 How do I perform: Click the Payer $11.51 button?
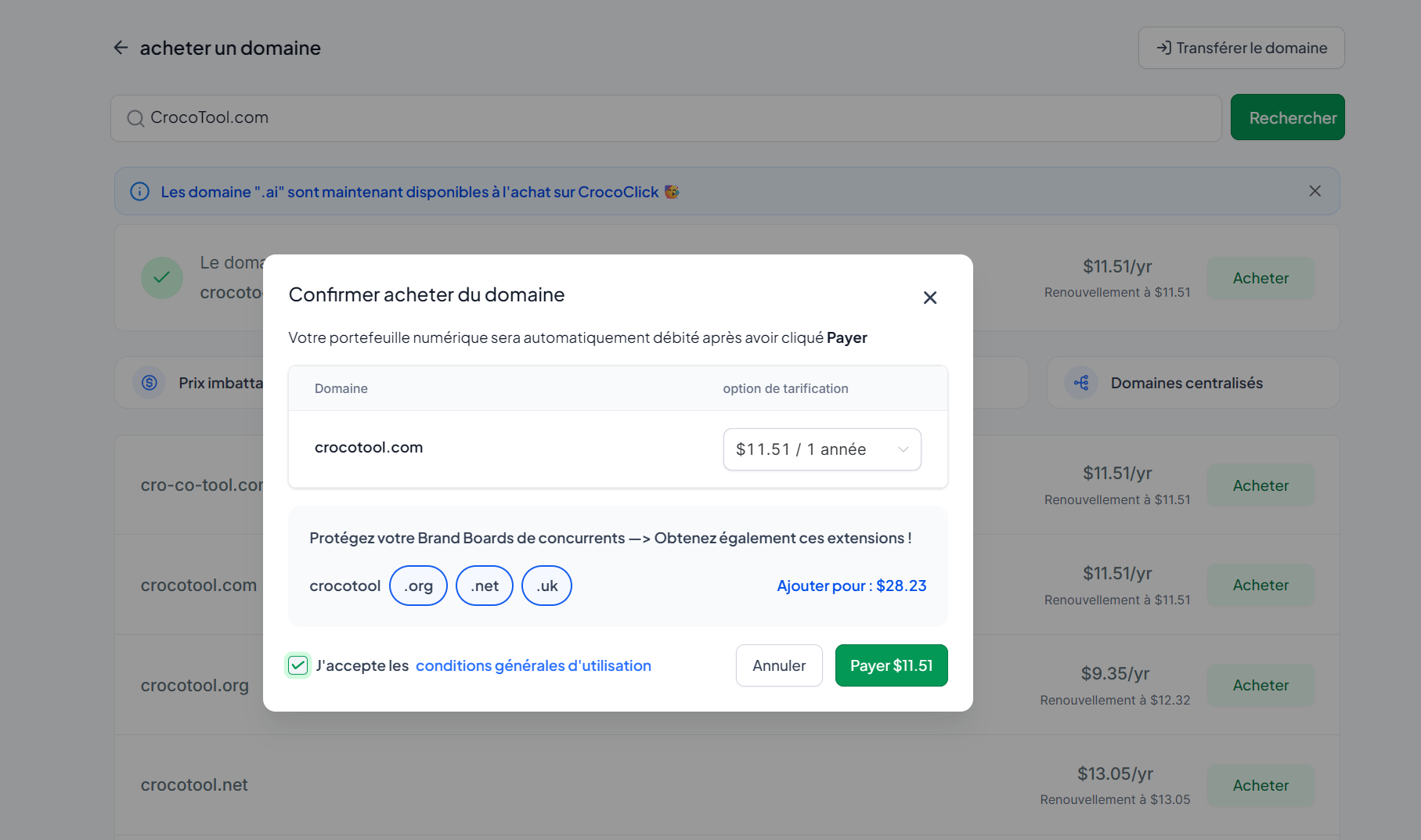pyautogui.click(x=892, y=665)
